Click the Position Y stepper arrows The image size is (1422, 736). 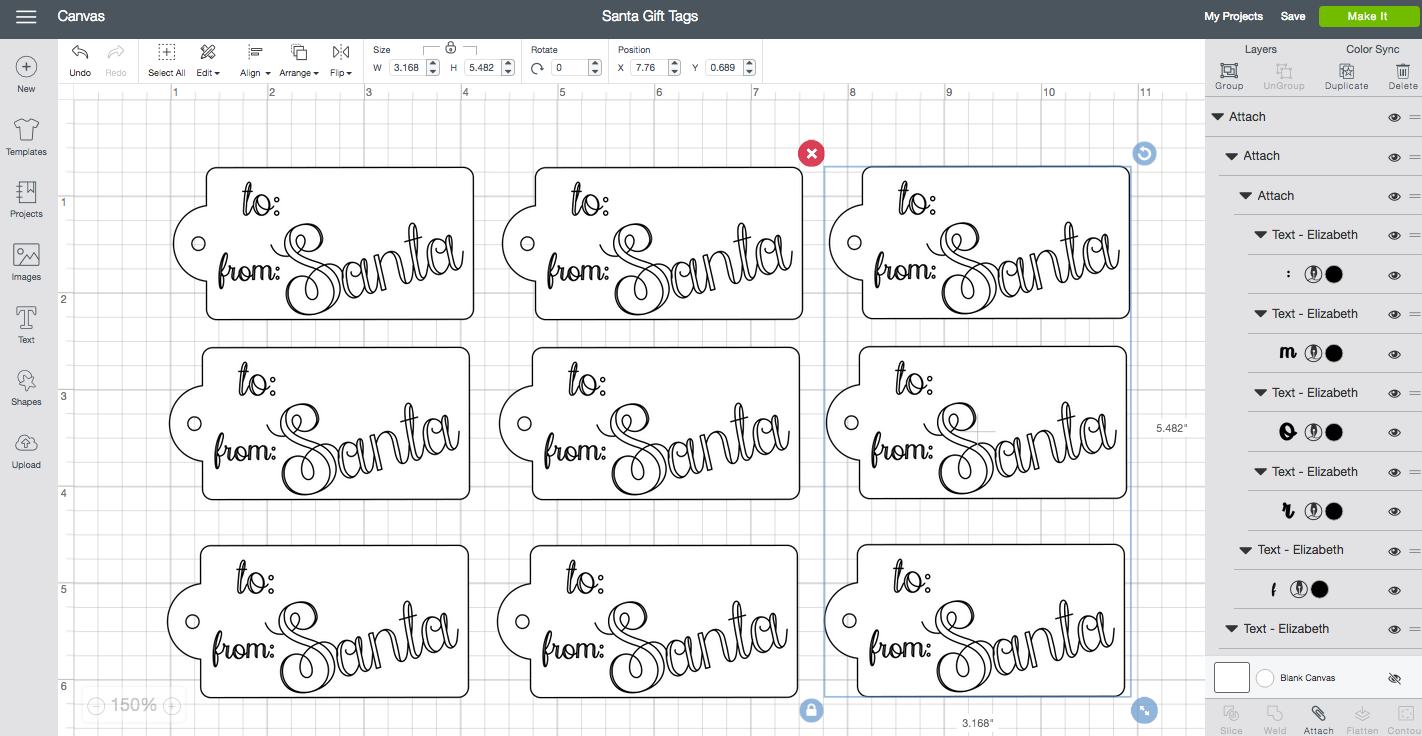749,68
